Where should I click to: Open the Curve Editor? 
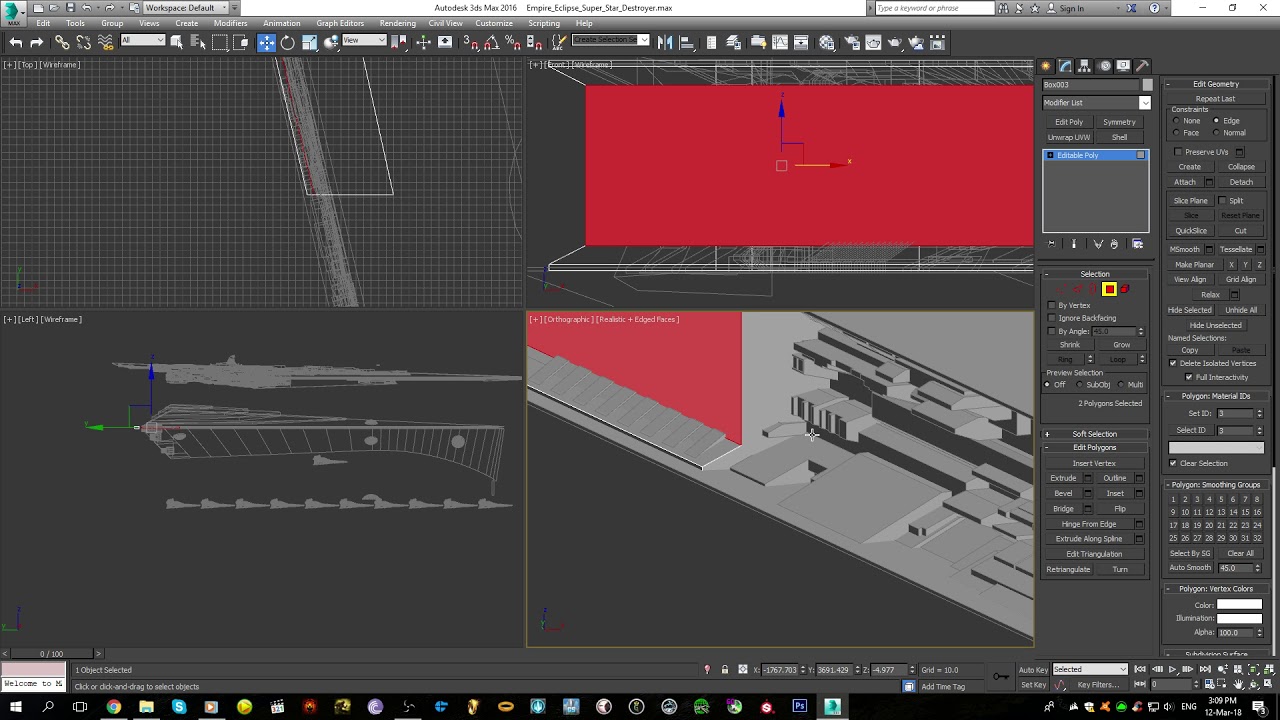coord(780,42)
